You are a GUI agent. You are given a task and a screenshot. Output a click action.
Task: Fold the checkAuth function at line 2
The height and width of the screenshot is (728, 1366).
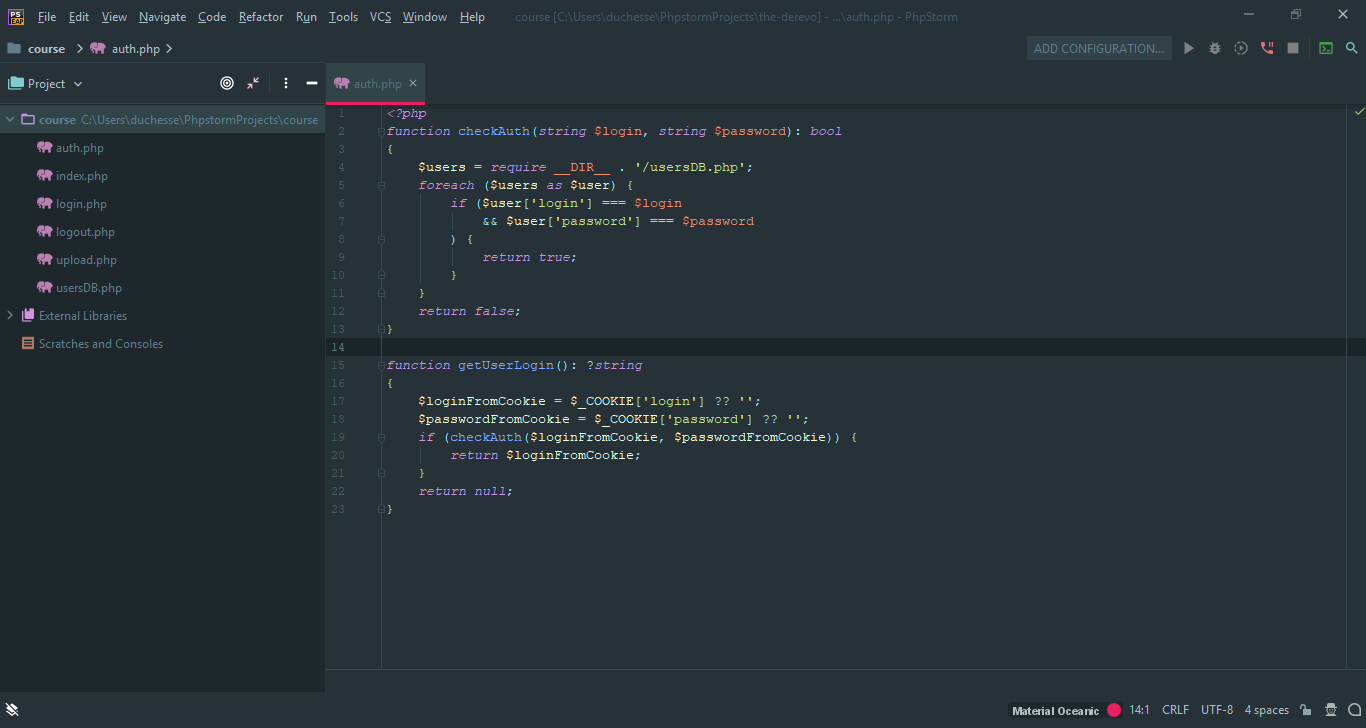382,131
